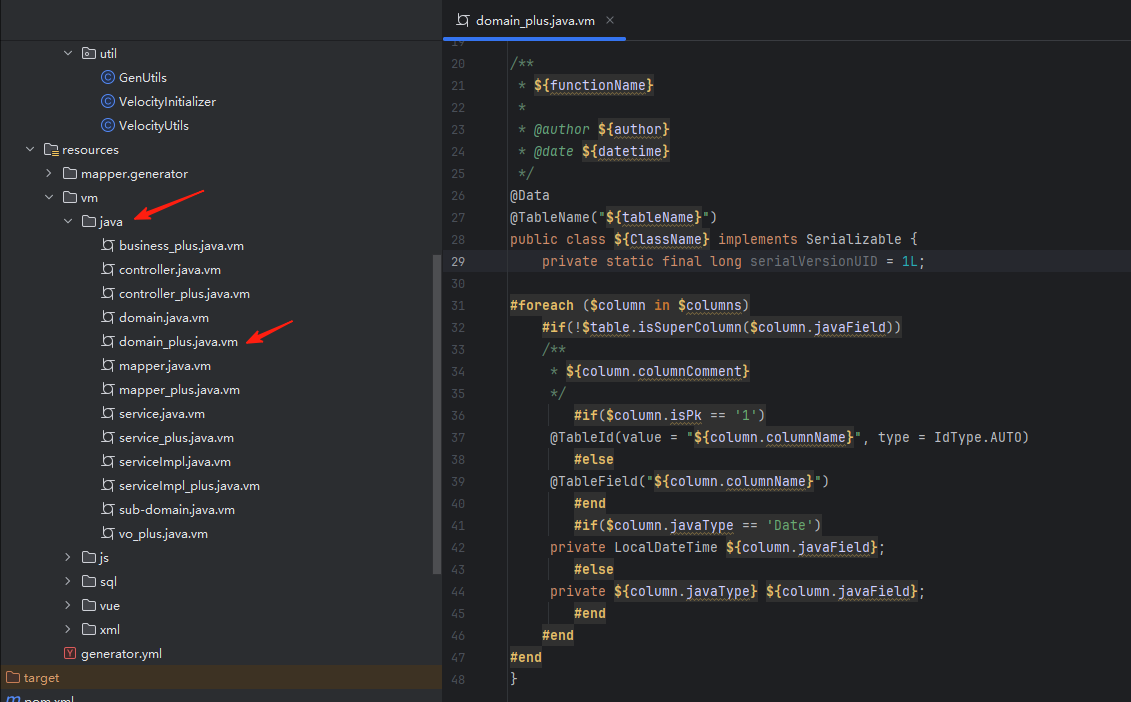Click the mapper.java.vm file icon
1131x702 pixels.
pyautogui.click(x=107, y=366)
